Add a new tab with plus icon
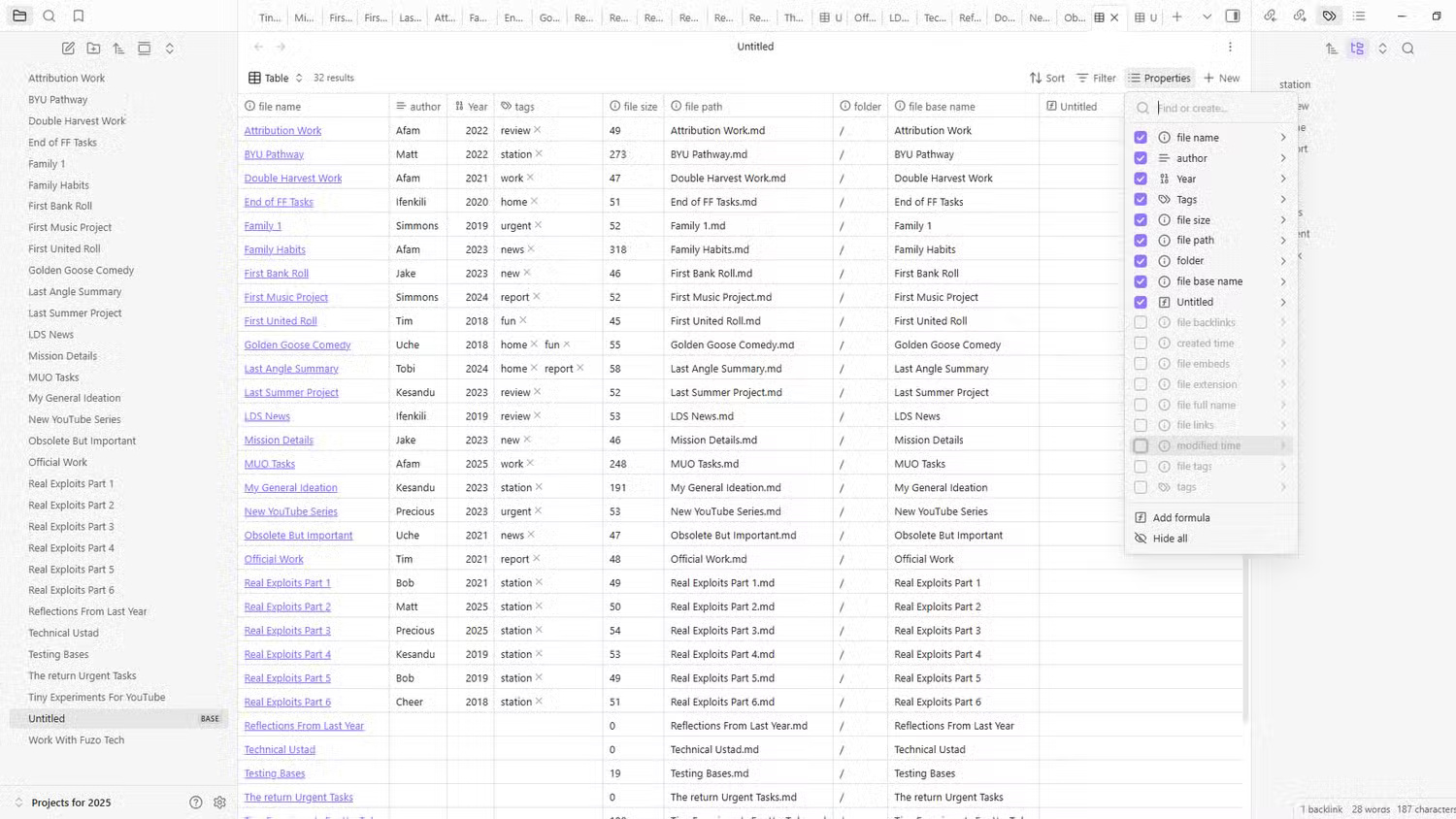This screenshot has width=1456, height=819. tap(1176, 16)
